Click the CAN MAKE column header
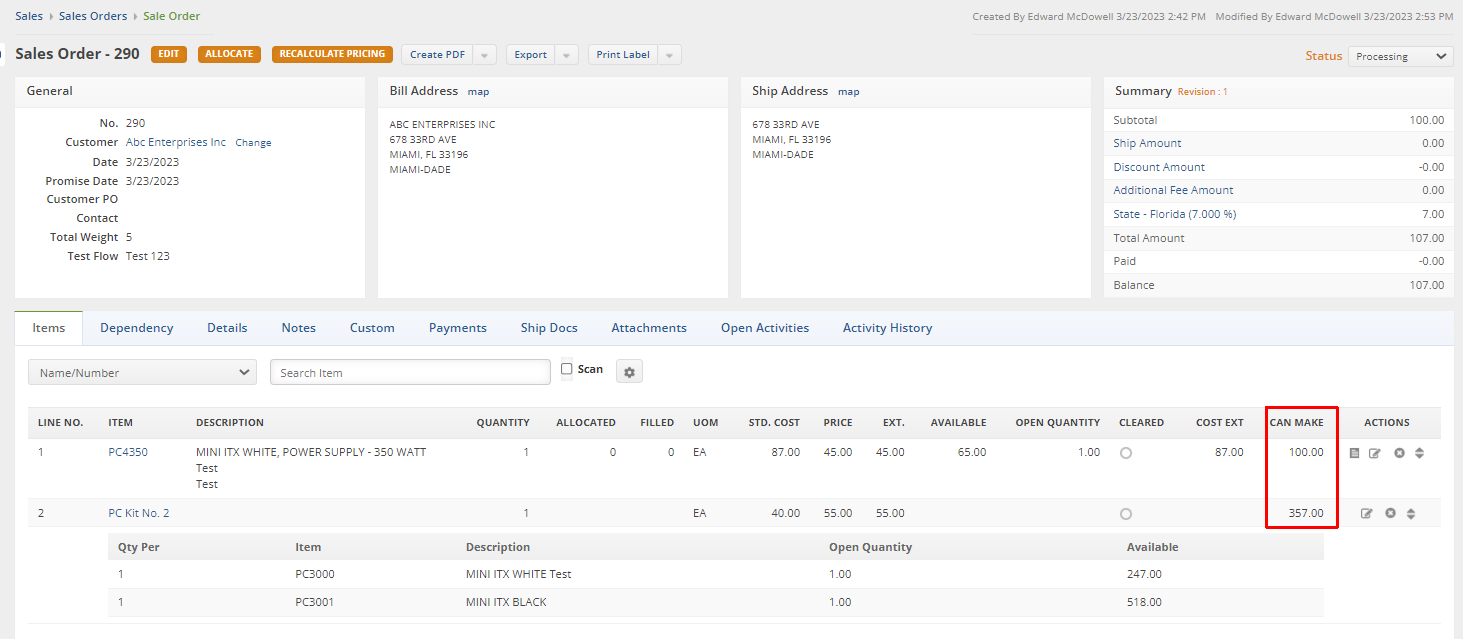The width and height of the screenshot is (1463, 639). coord(1296,423)
